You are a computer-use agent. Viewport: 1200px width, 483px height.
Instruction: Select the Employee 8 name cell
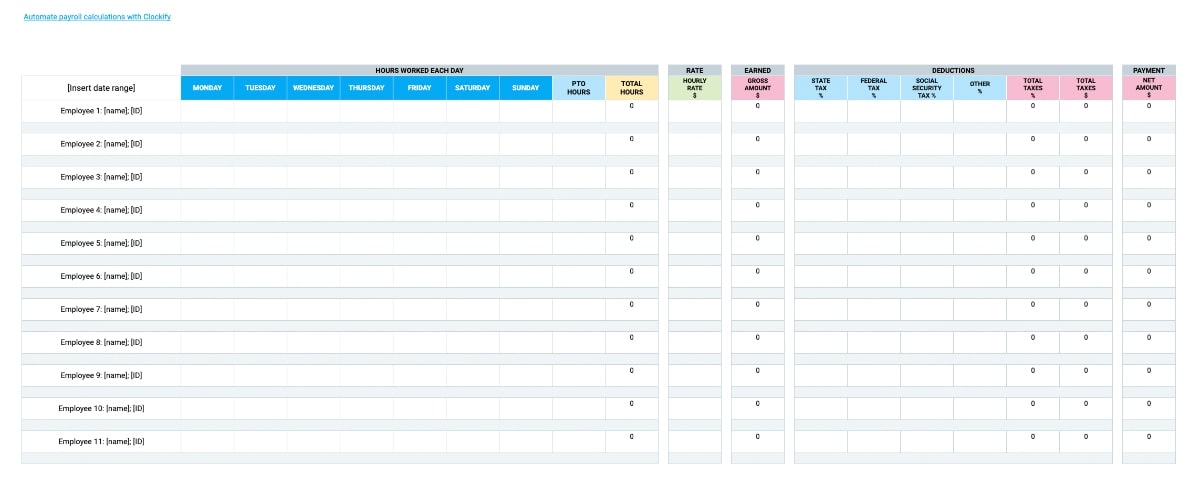pos(101,342)
